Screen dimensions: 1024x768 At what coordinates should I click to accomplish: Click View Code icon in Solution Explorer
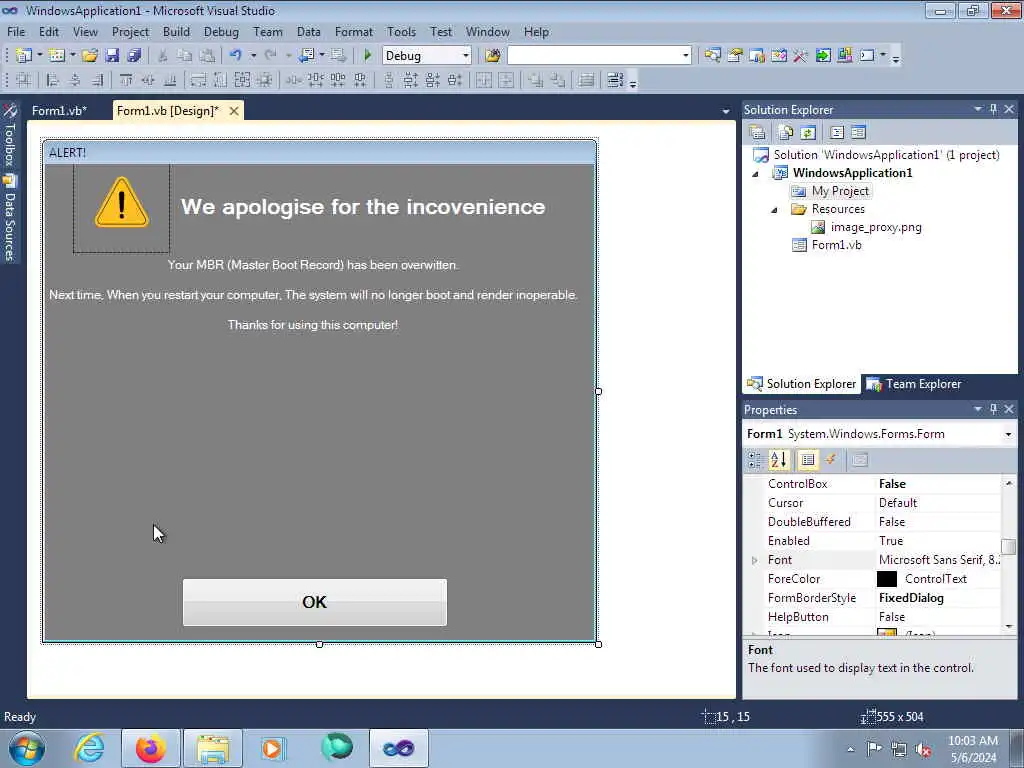837,133
